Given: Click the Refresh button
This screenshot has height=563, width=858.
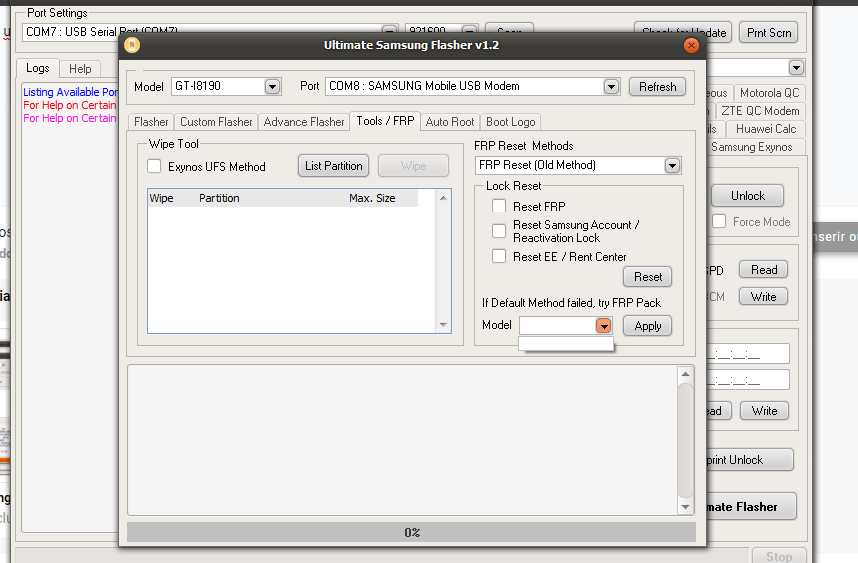Looking at the screenshot, I should (x=657, y=87).
